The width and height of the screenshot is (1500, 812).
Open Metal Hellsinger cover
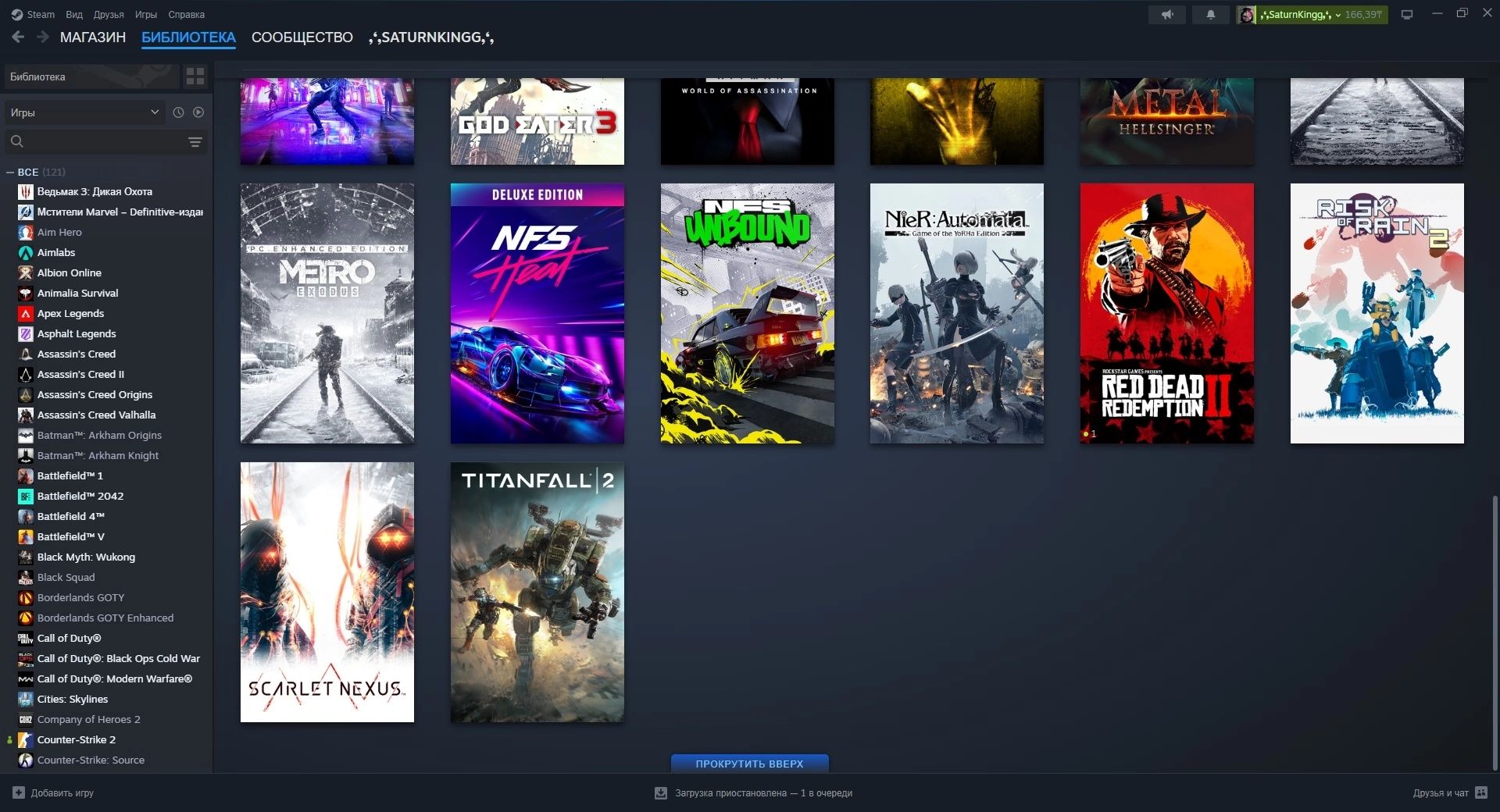click(x=1167, y=121)
